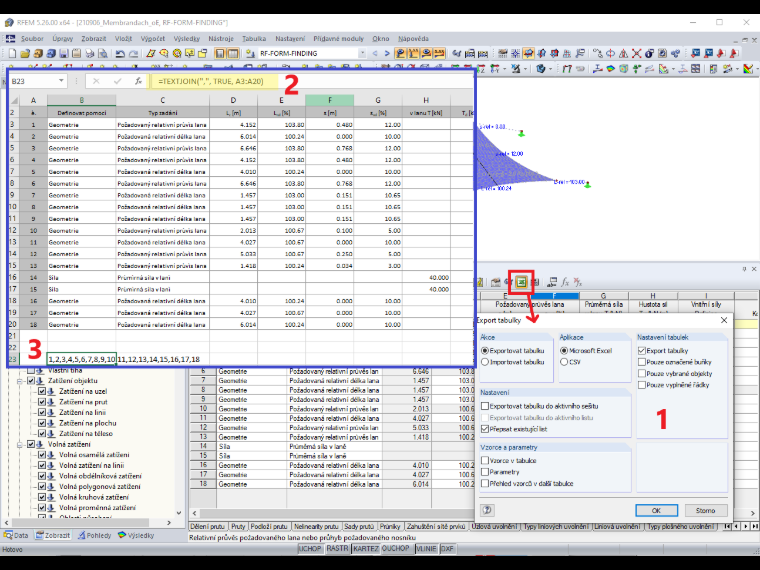Click the Print icon in main toolbar
Screen dimensions: 760x570
[x=90, y=53]
